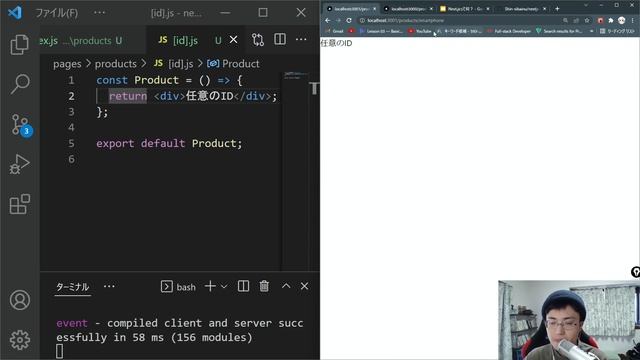Open the panel tabs overflow dots
The height and width of the screenshot is (360, 640).
[x=109, y=286]
